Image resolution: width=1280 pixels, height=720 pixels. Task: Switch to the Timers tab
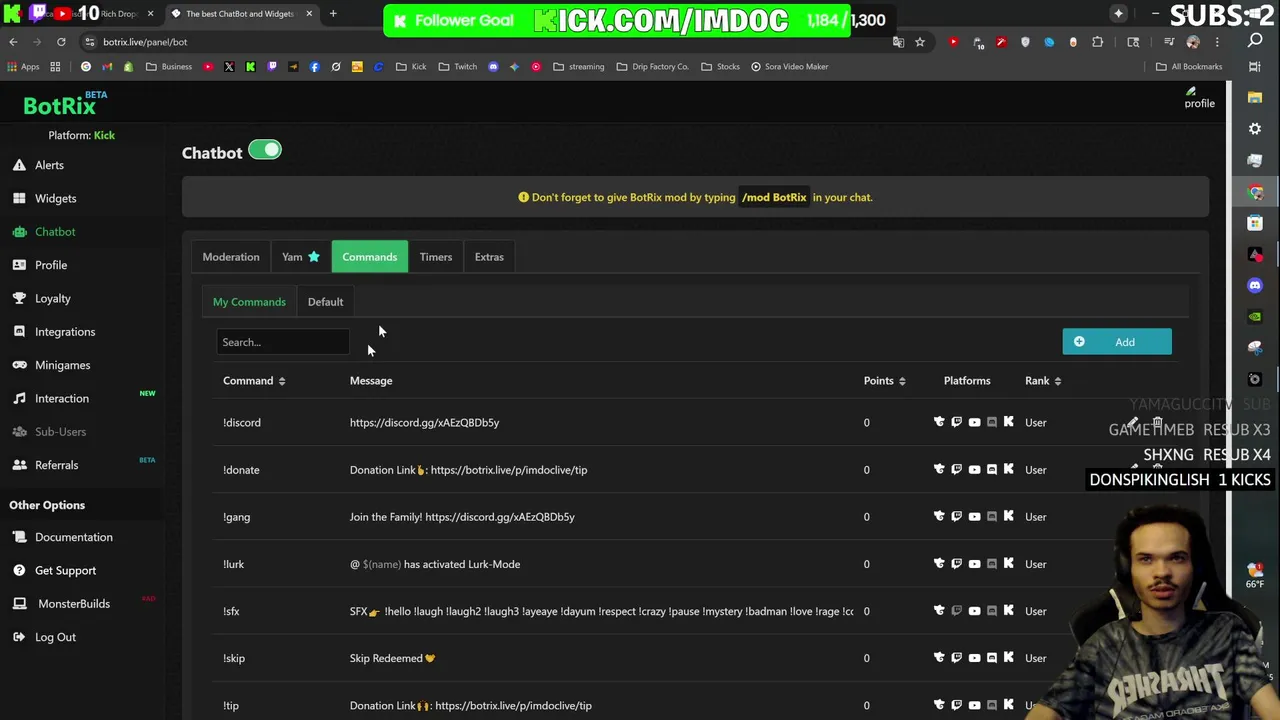point(436,257)
